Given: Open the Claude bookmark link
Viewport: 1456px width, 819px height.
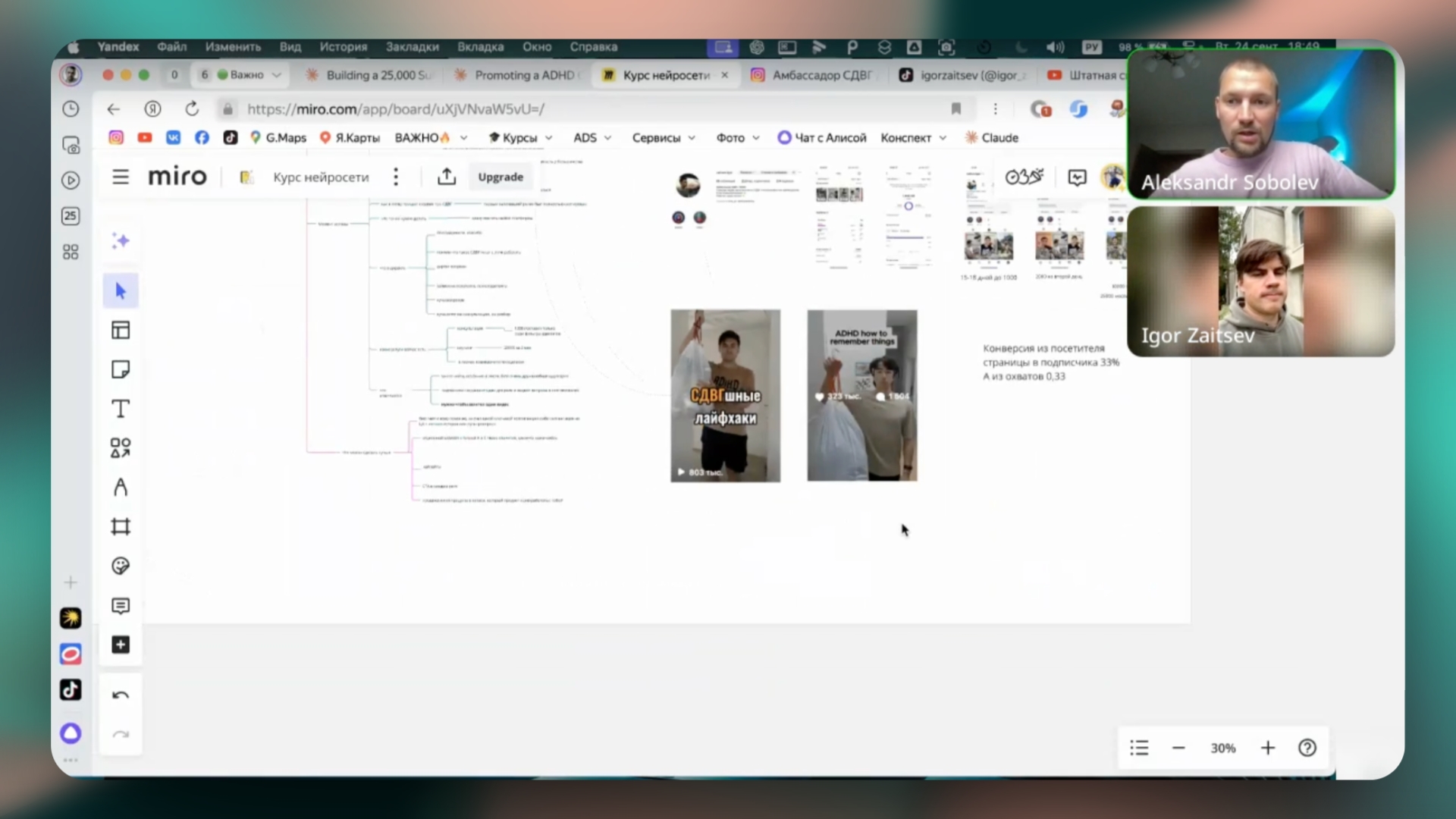Looking at the screenshot, I should coord(992,137).
